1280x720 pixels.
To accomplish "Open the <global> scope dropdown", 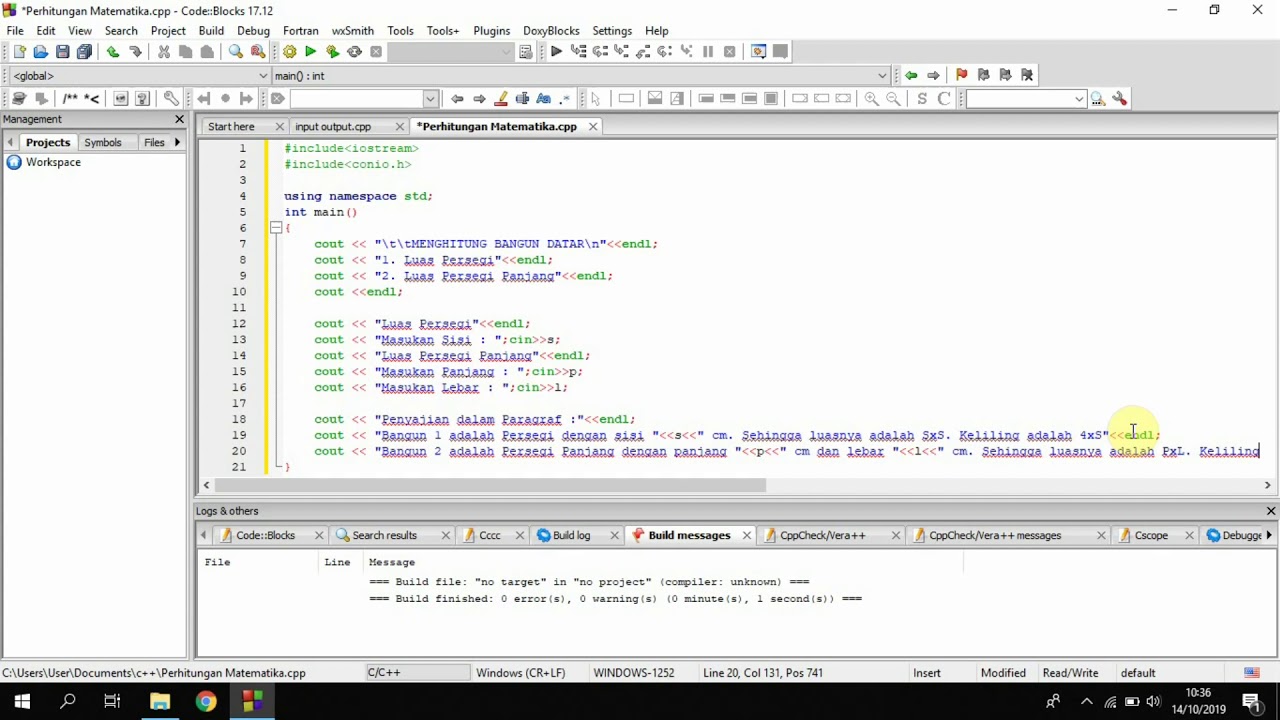I will tap(263, 75).
